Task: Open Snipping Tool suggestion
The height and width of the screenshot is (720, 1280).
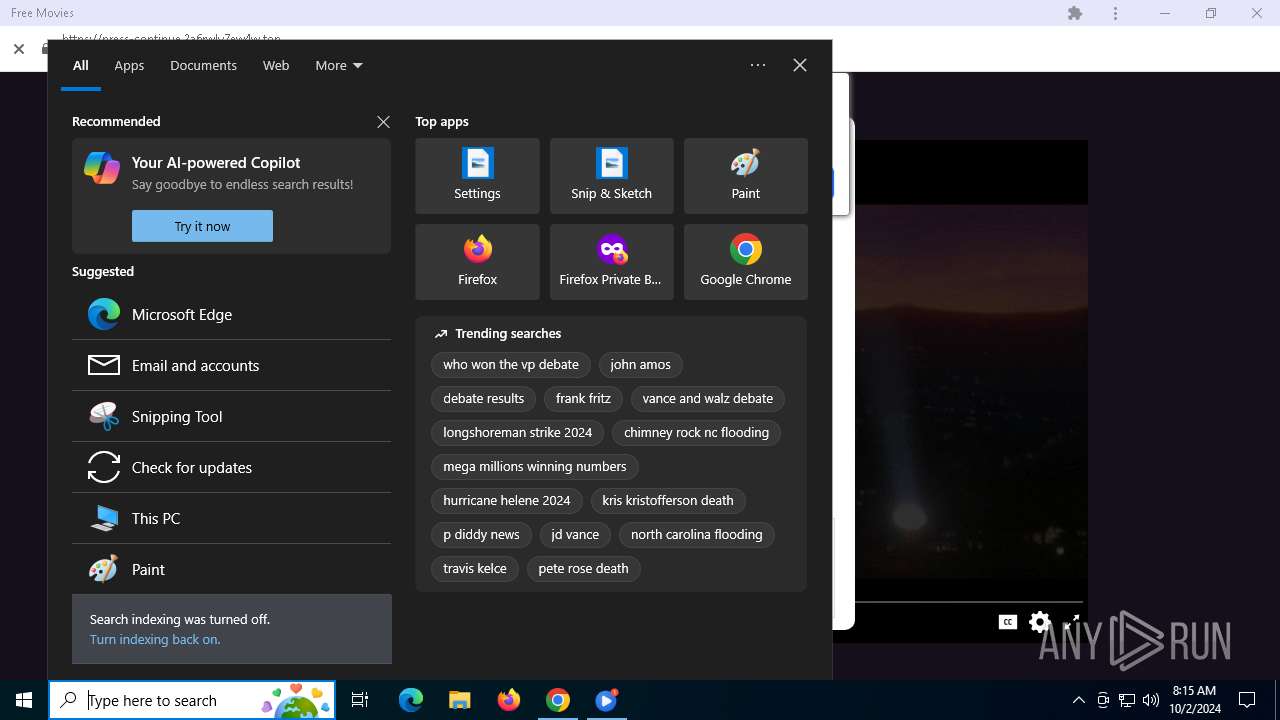Action: [x=231, y=416]
